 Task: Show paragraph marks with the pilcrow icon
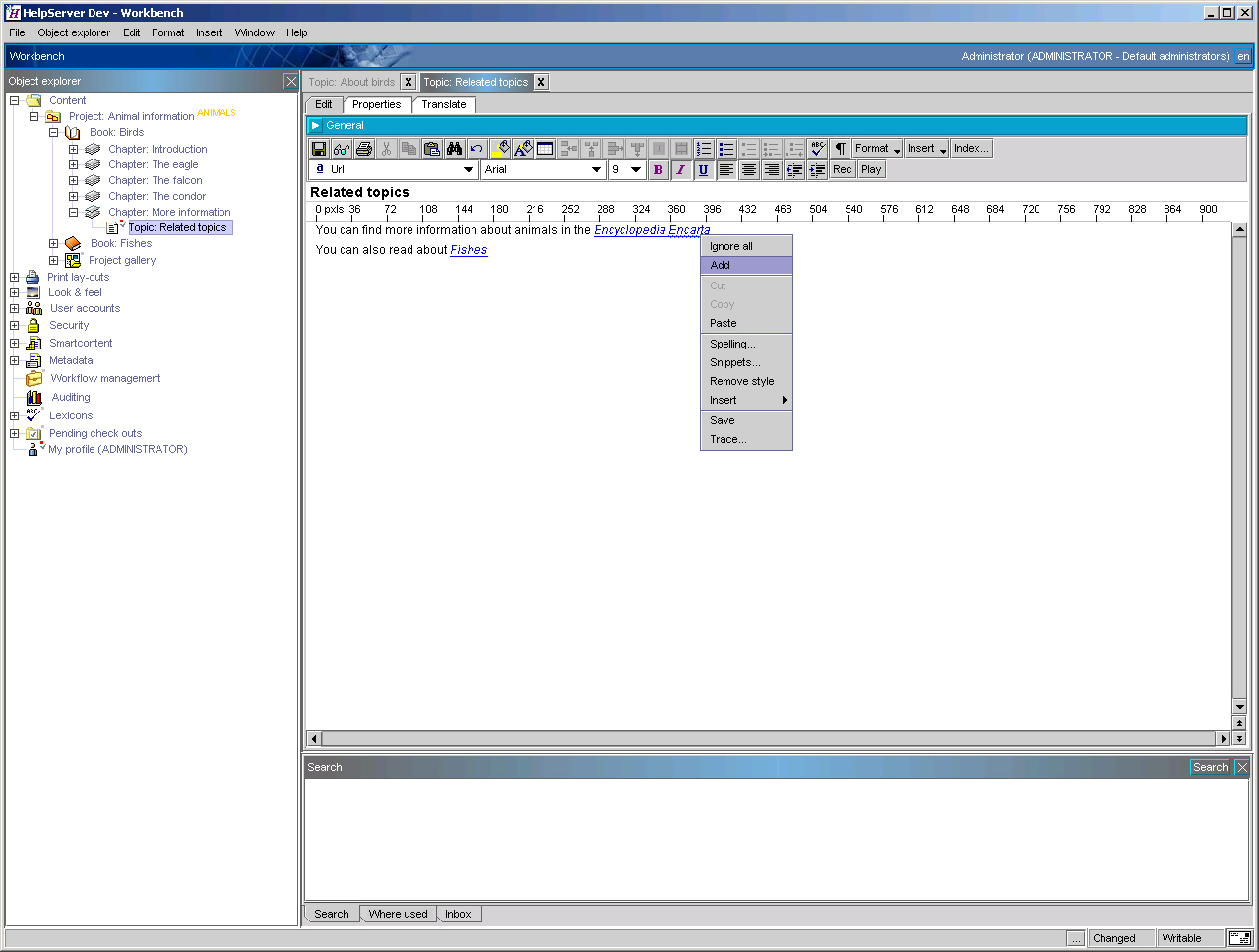[841, 149]
